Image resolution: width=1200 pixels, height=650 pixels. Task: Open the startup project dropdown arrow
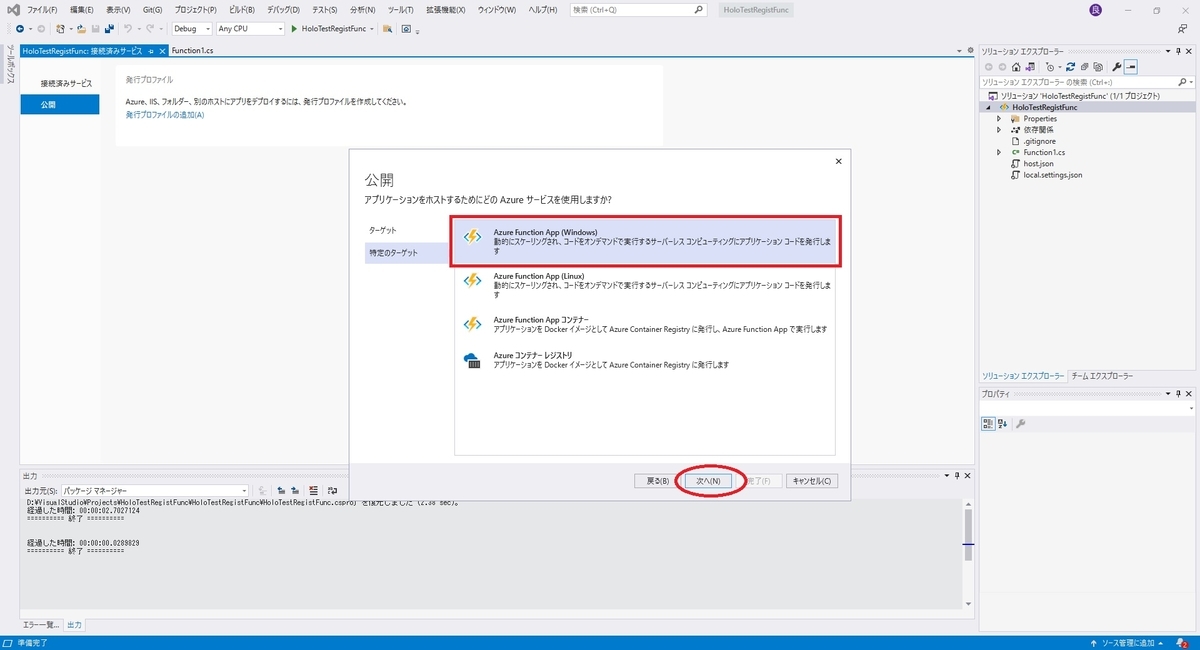pos(372,28)
